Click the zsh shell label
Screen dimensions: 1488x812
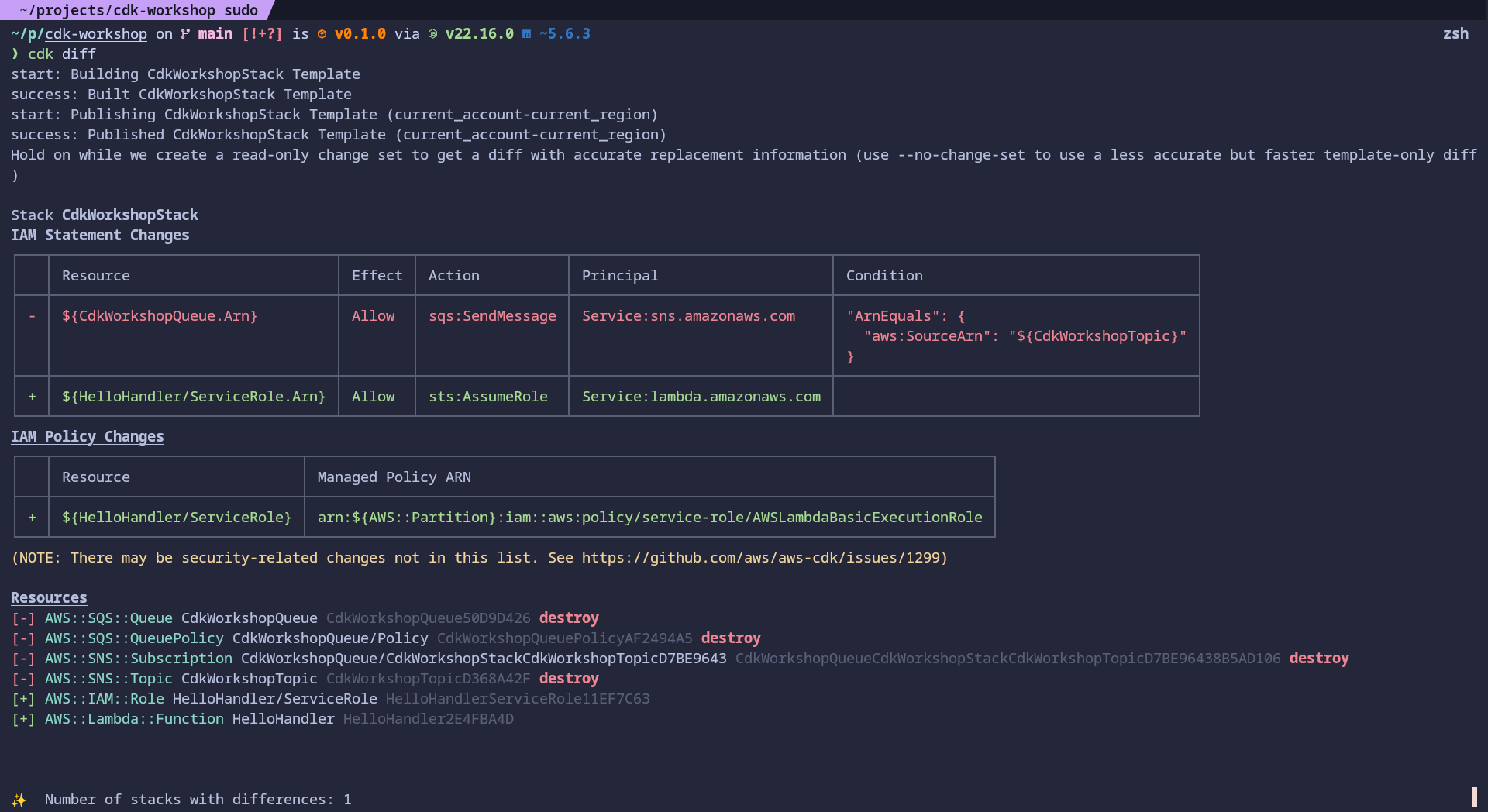tap(1455, 34)
